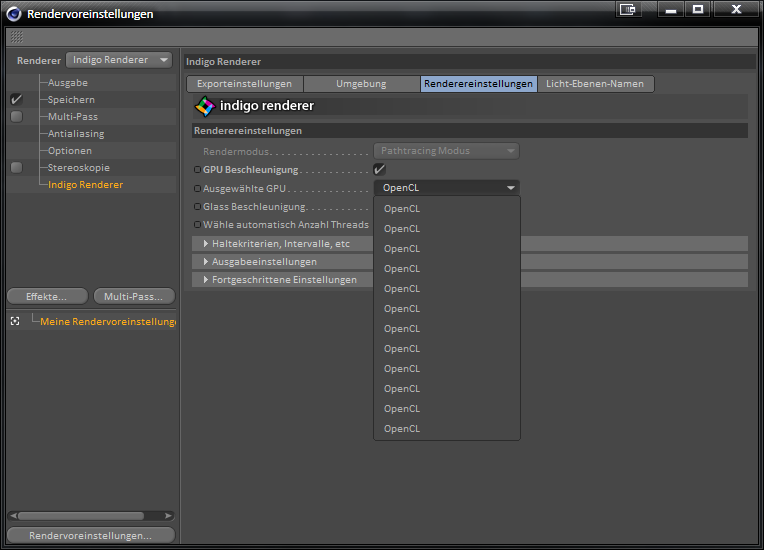
Task: Click animation dot next to Glass Beschleunigung
Action: [x=197, y=207]
